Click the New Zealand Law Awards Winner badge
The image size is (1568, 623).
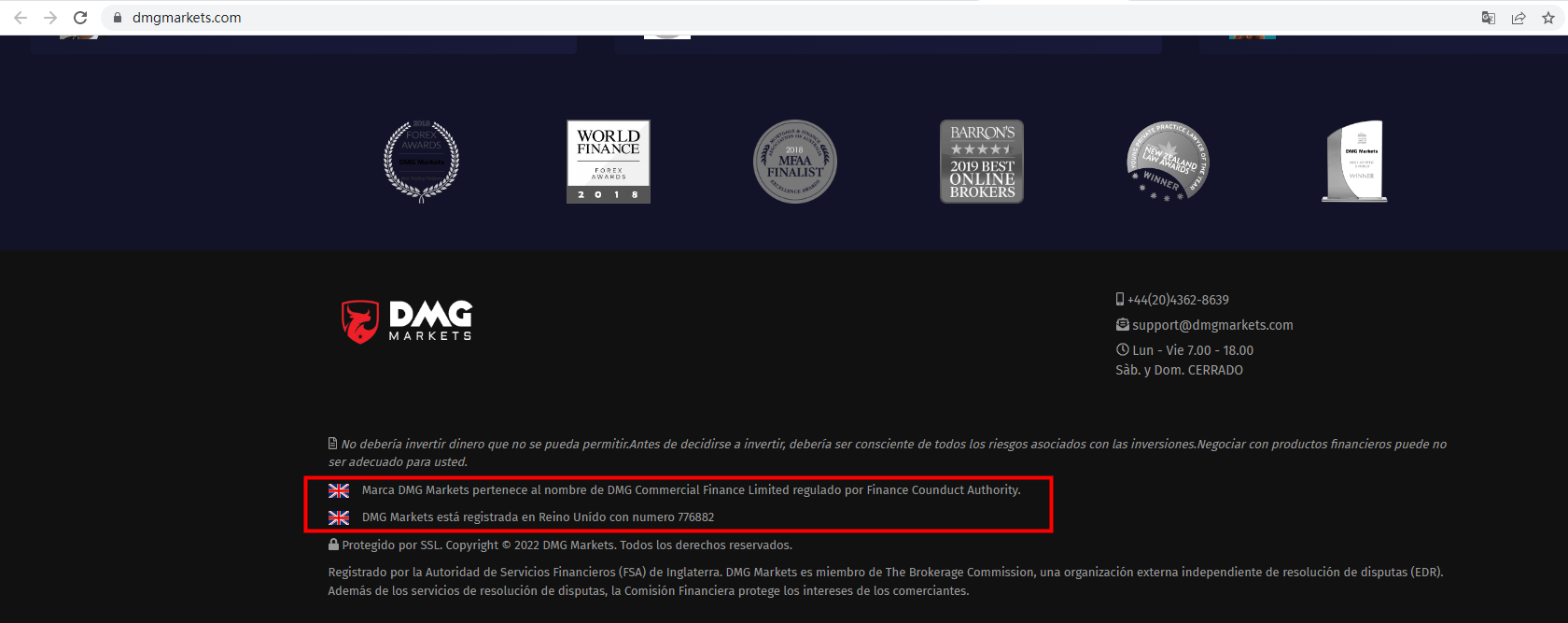click(x=1168, y=161)
